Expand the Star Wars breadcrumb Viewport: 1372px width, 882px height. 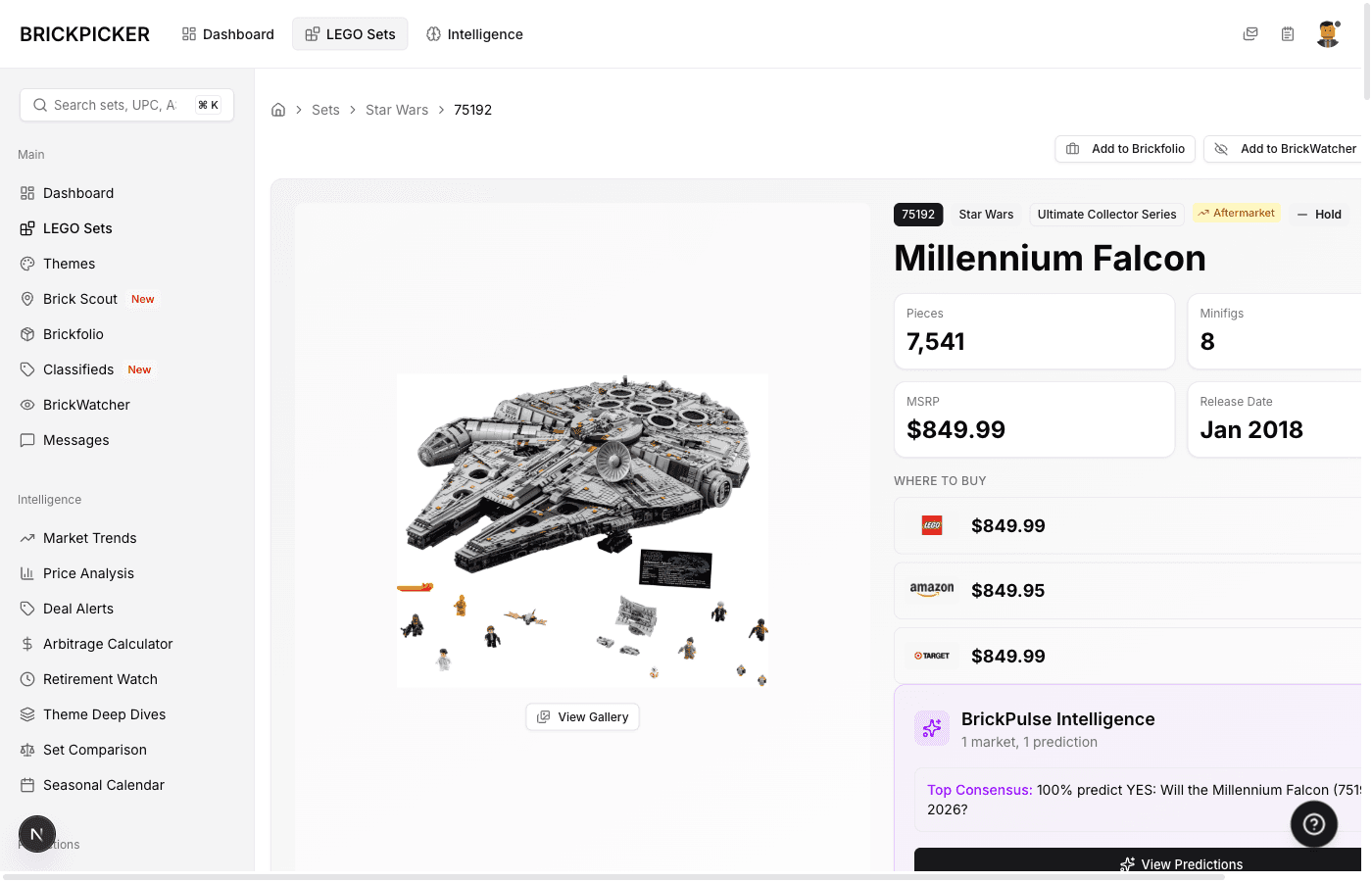397,110
